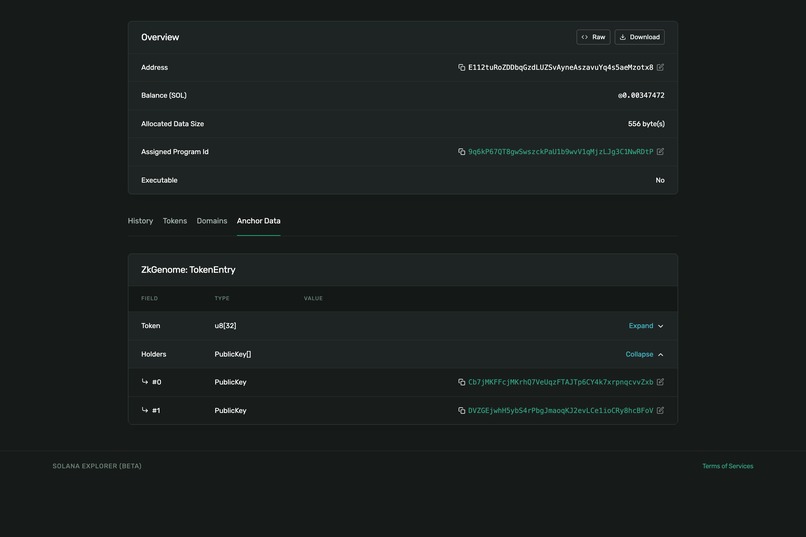Copy holder #1 public key
This screenshot has height=537, width=806.
click(461, 410)
